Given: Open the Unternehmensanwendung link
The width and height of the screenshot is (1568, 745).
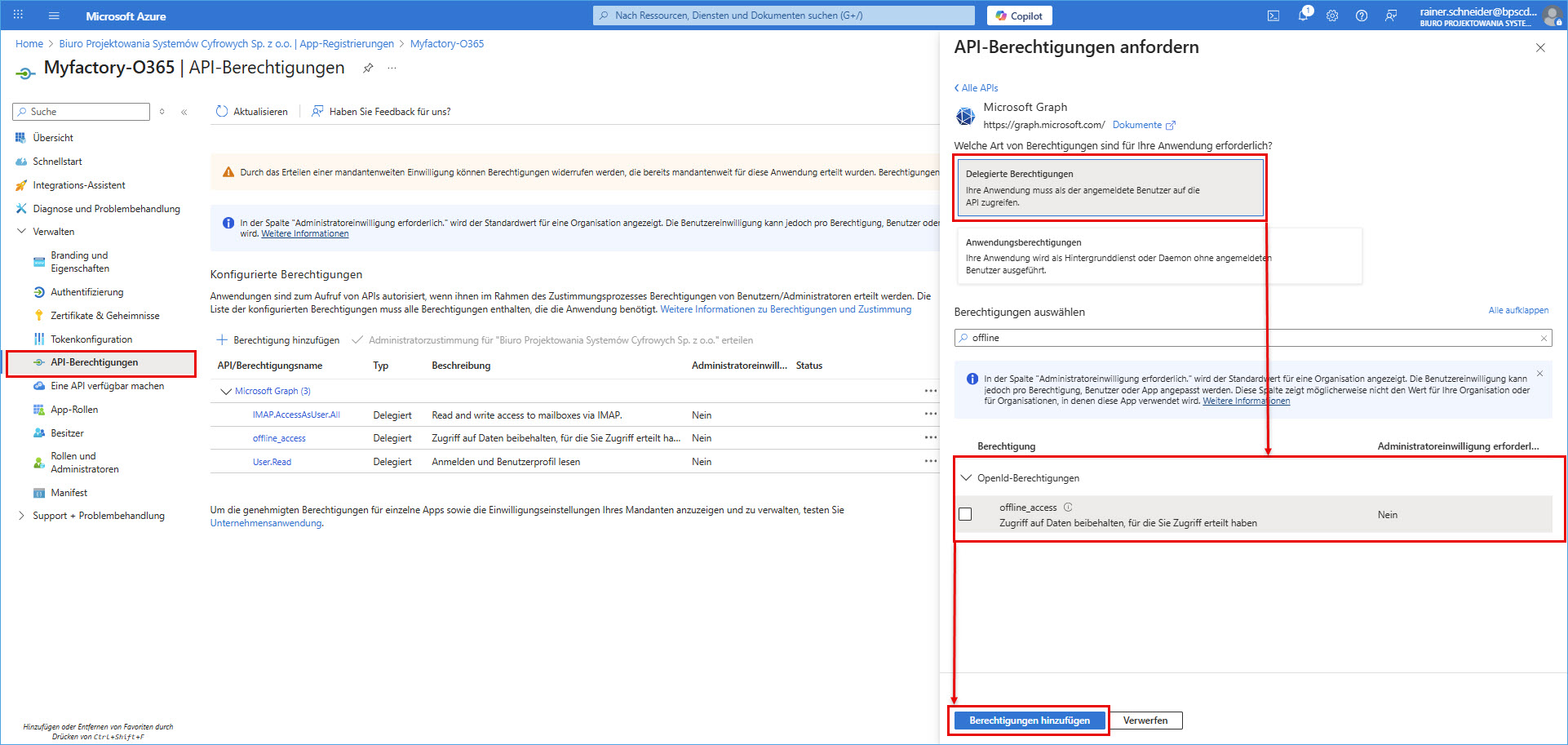Looking at the screenshot, I should point(266,523).
